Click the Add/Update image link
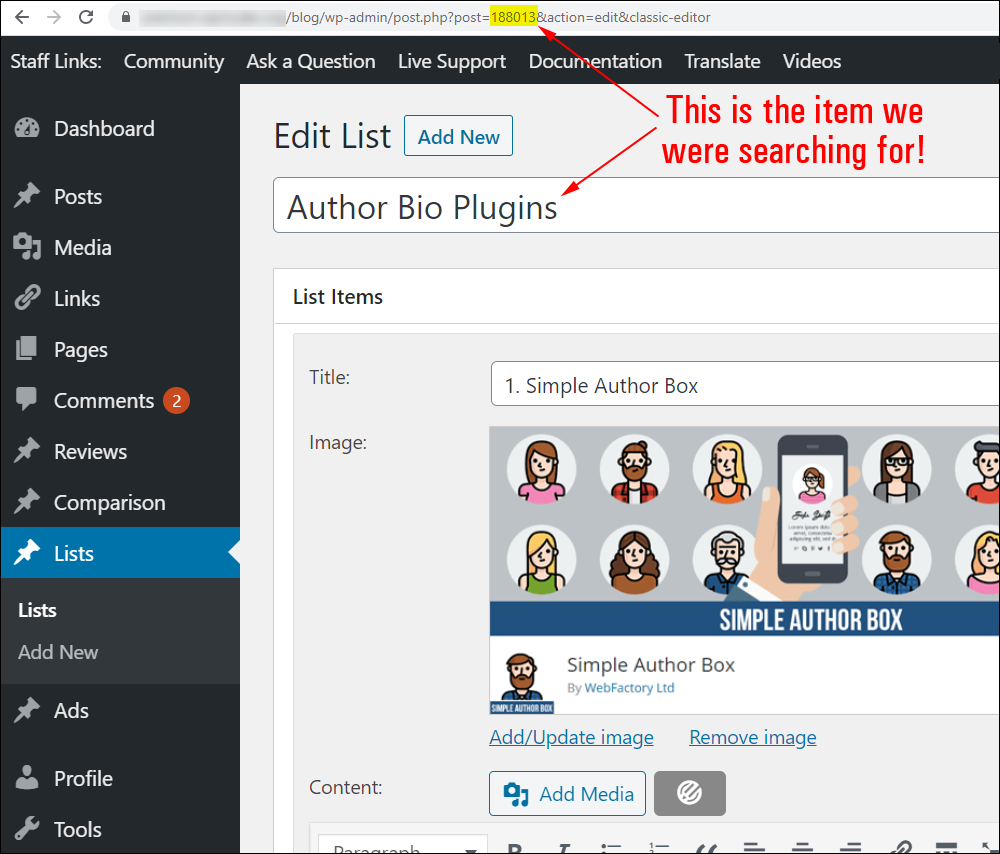 pyautogui.click(x=571, y=737)
